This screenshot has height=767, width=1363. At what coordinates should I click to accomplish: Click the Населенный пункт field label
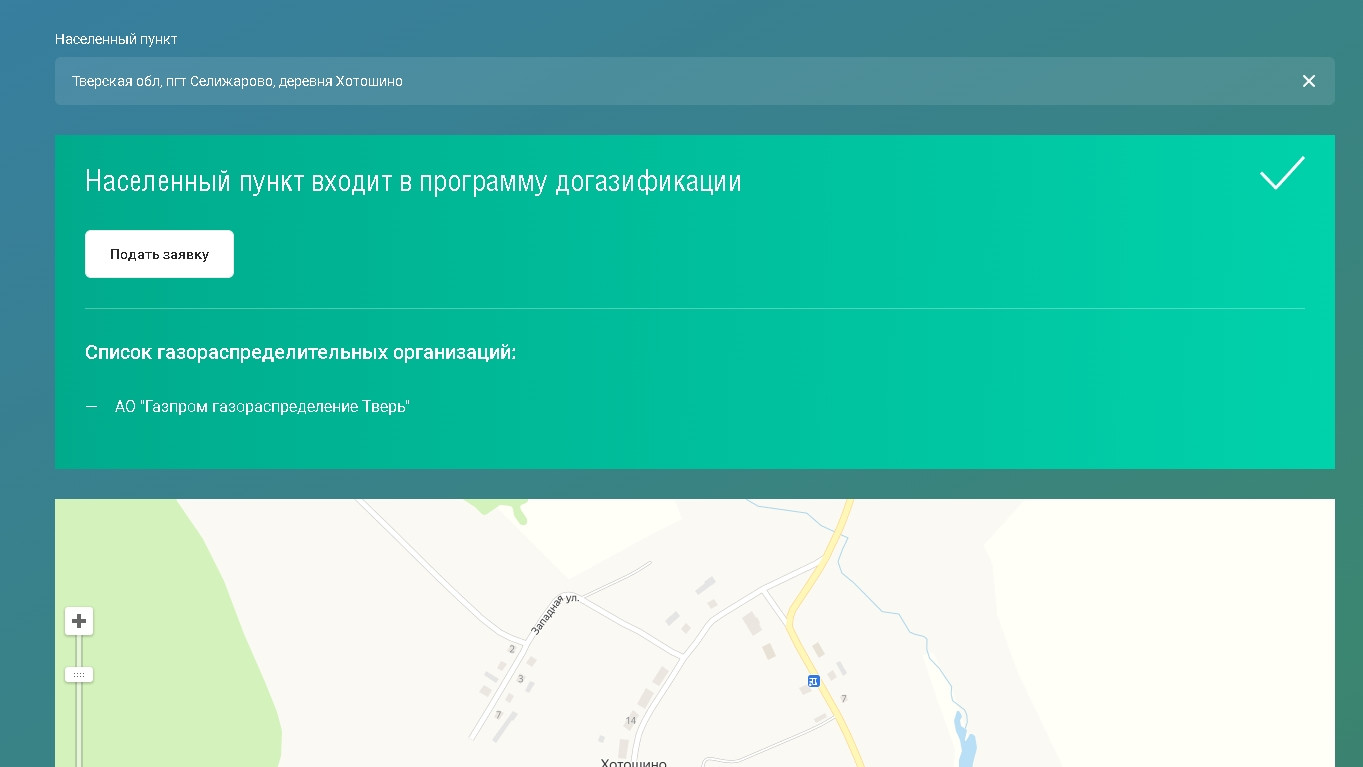point(116,39)
